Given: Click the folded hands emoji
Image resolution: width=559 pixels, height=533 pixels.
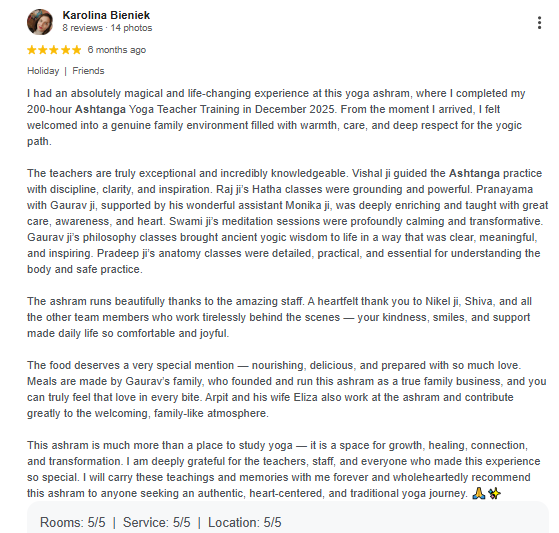Looking at the screenshot, I should coord(479,493).
